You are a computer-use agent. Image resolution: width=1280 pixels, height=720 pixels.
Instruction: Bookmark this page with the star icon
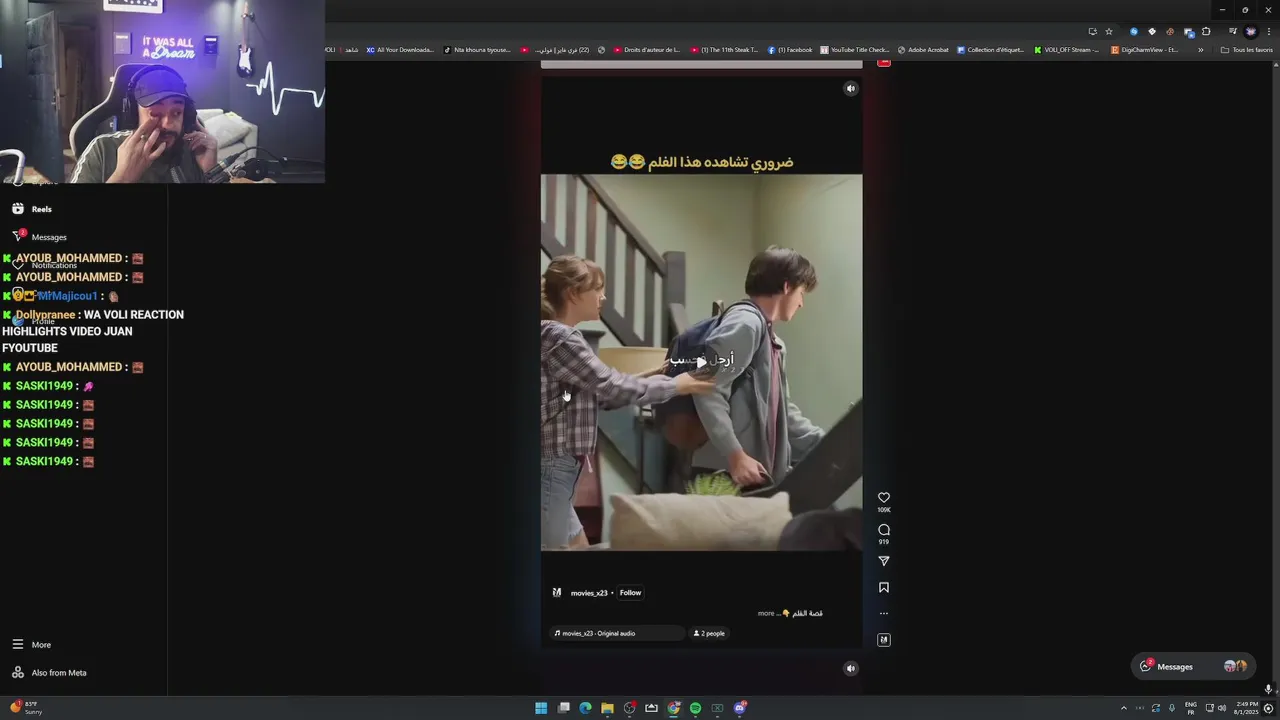pos(1109,31)
